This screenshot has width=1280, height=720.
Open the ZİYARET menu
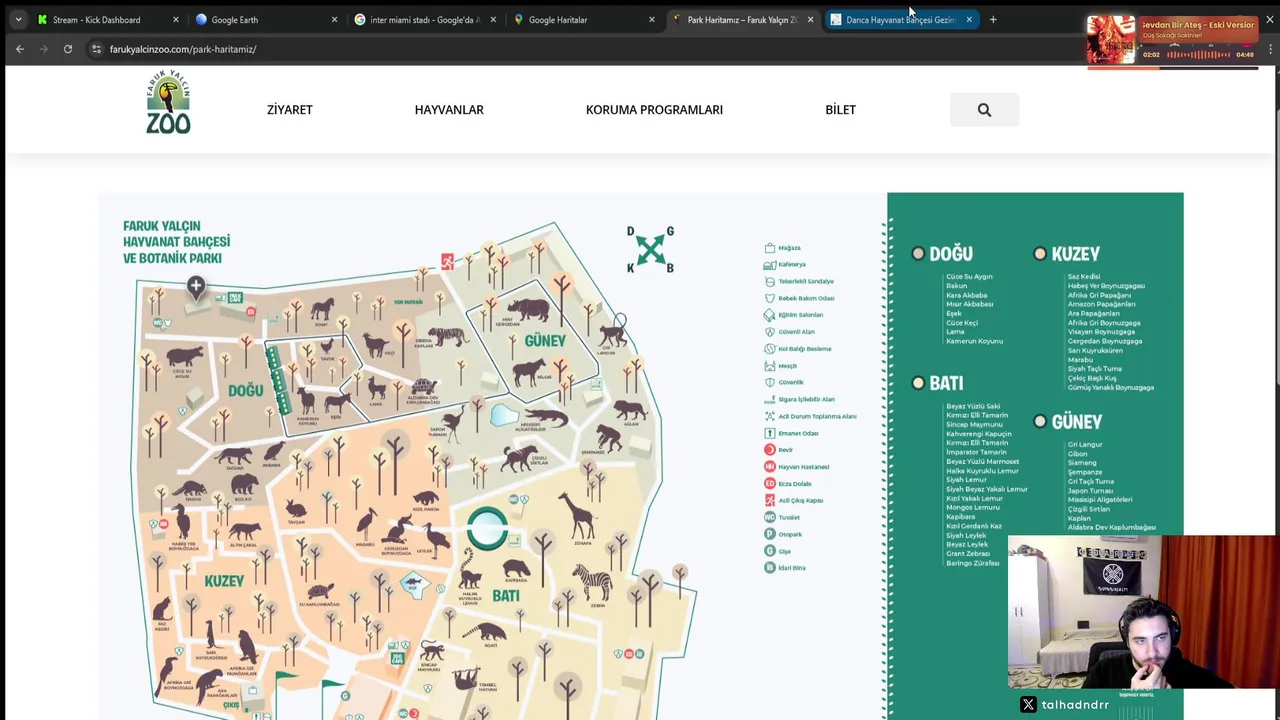coord(290,110)
